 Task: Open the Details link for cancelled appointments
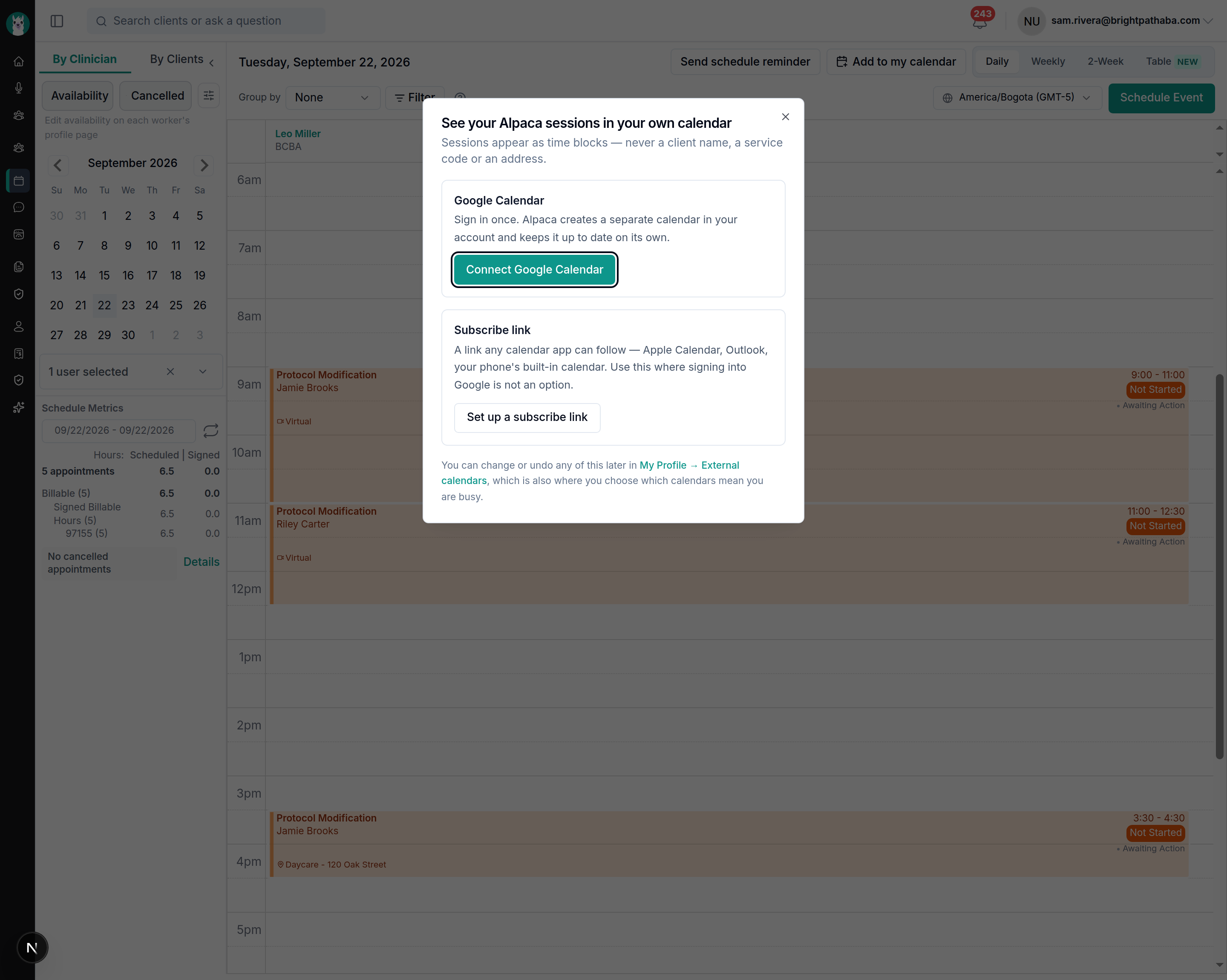coord(201,562)
